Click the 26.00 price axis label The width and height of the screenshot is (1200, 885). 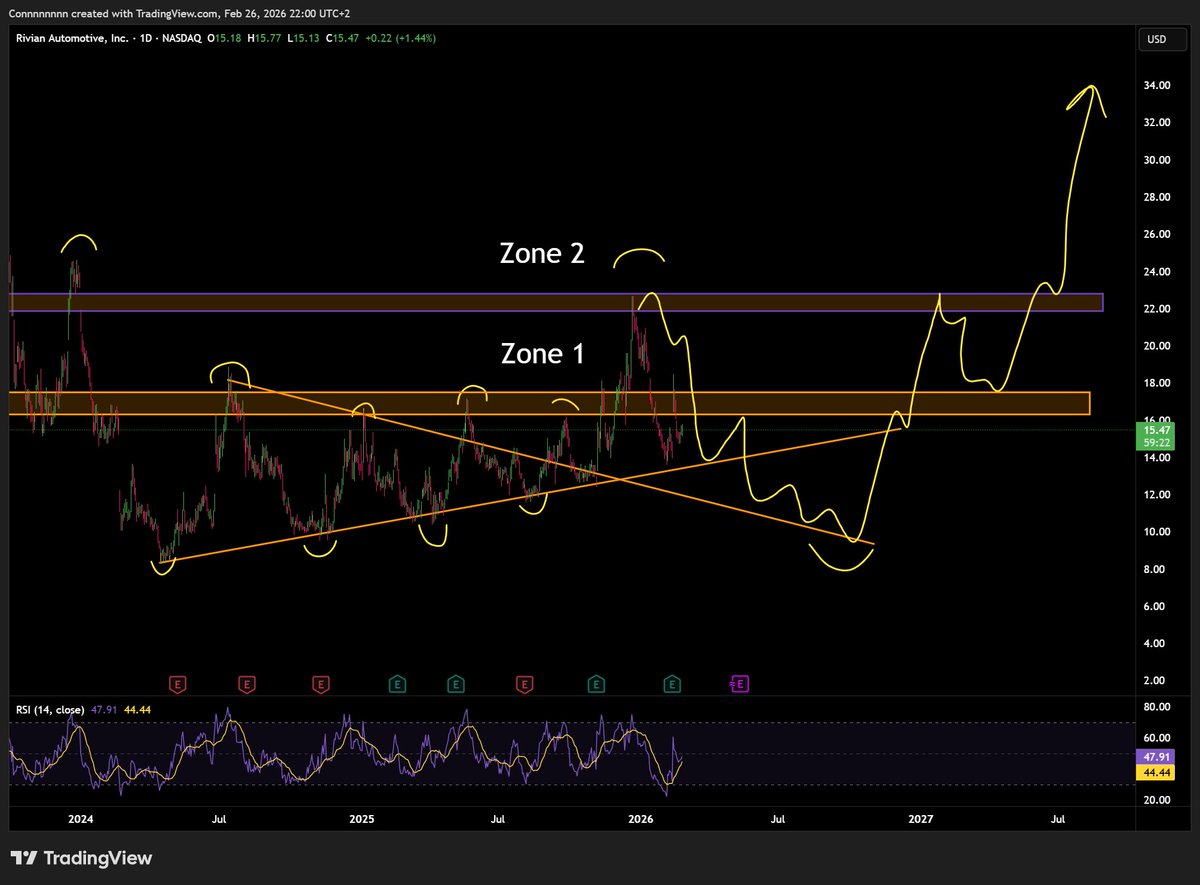[x=1157, y=234]
